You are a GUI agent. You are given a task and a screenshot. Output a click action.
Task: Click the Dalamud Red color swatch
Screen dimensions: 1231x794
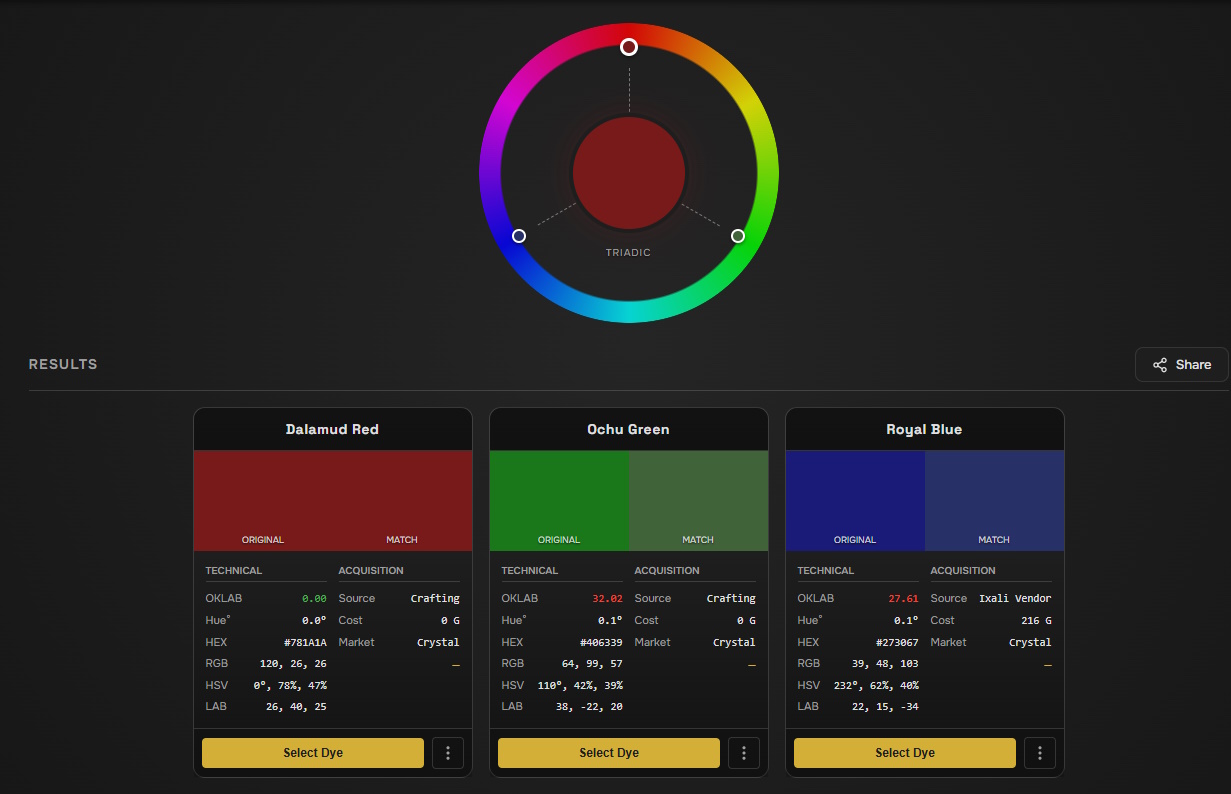[x=332, y=500]
